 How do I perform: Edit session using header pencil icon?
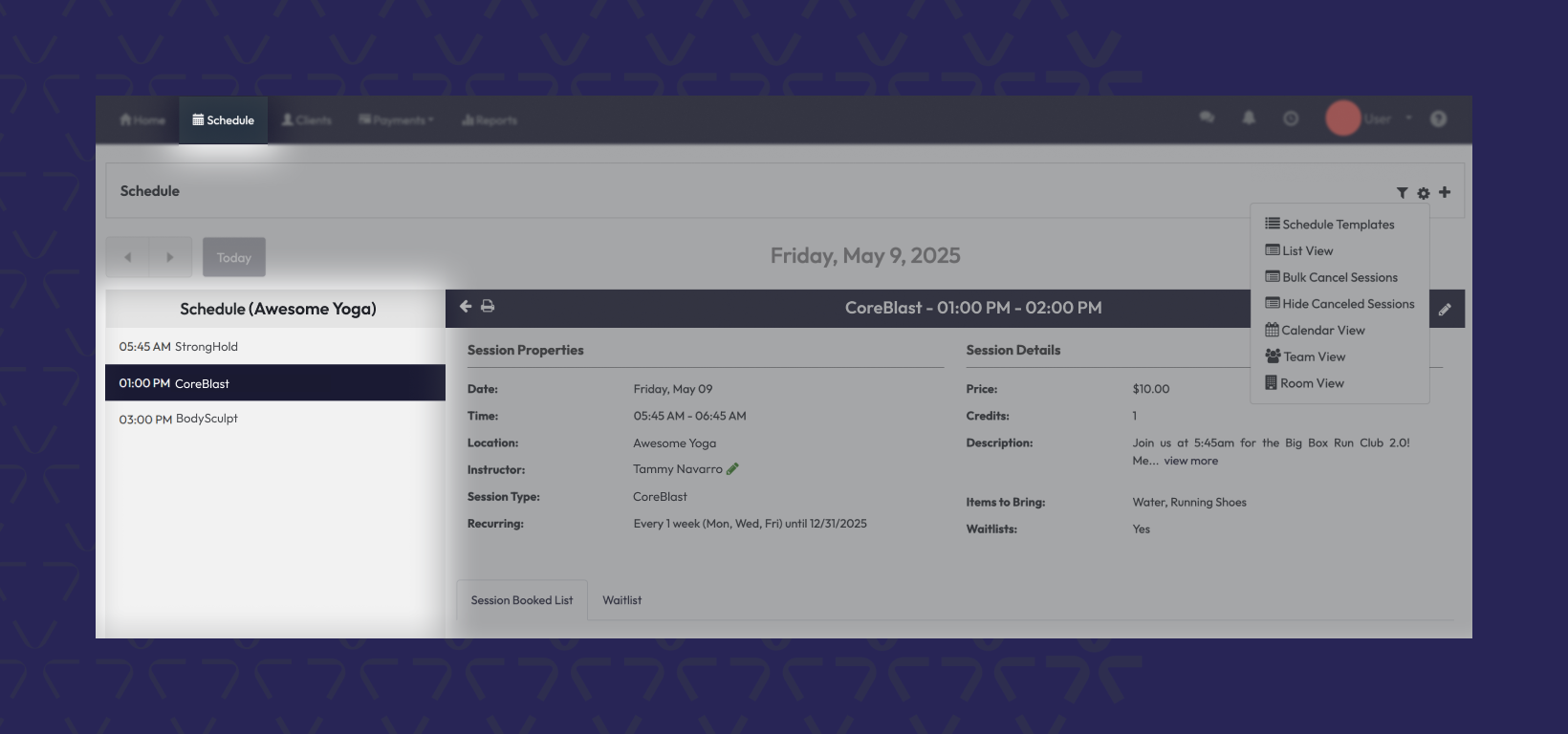(x=1445, y=310)
